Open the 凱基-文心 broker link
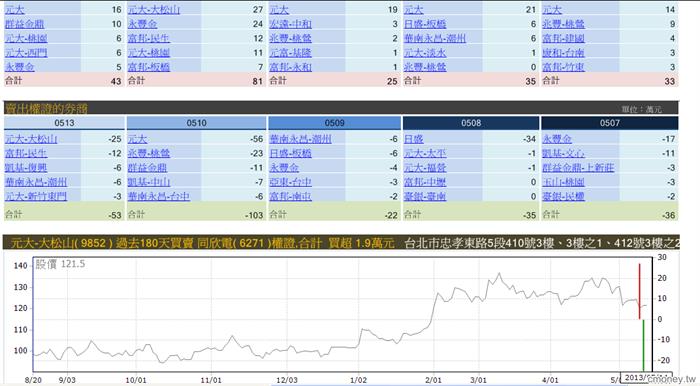This screenshot has width=700, height=386. click(x=563, y=154)
